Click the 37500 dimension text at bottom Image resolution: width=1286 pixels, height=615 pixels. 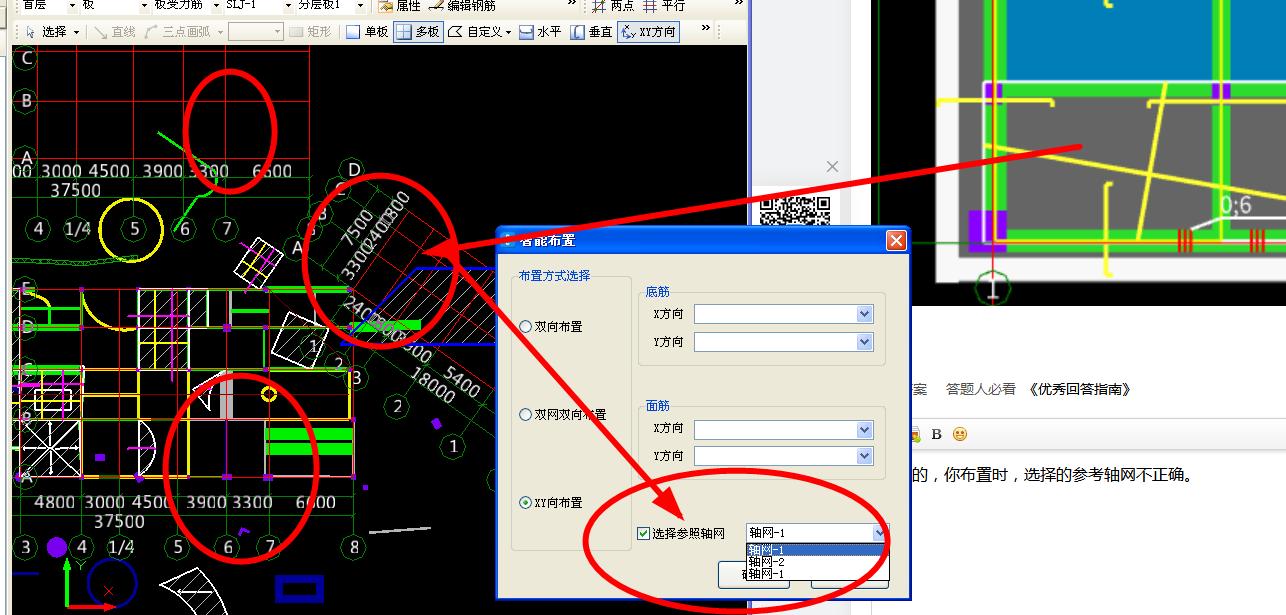point(119,521)
